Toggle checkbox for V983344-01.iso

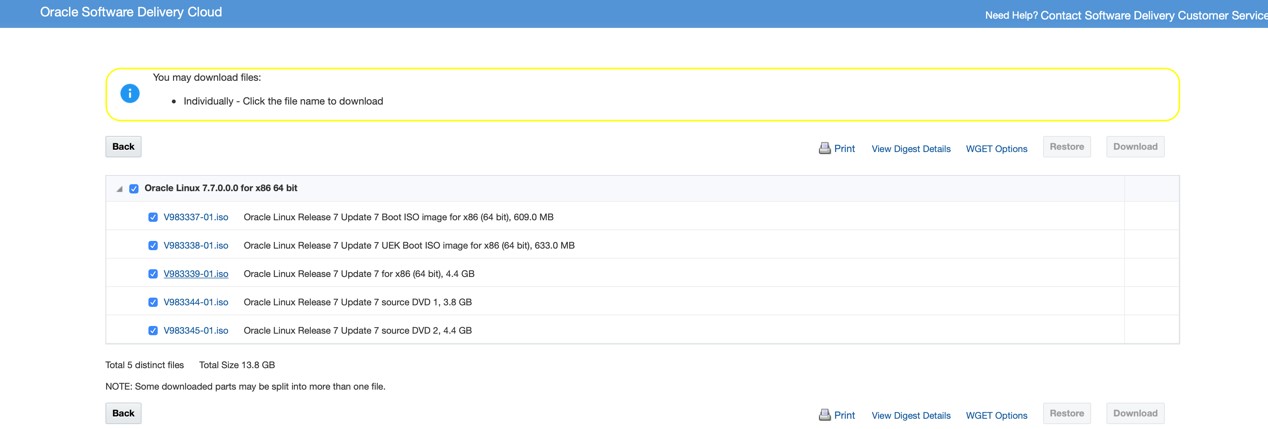click(x=153, y=302)
